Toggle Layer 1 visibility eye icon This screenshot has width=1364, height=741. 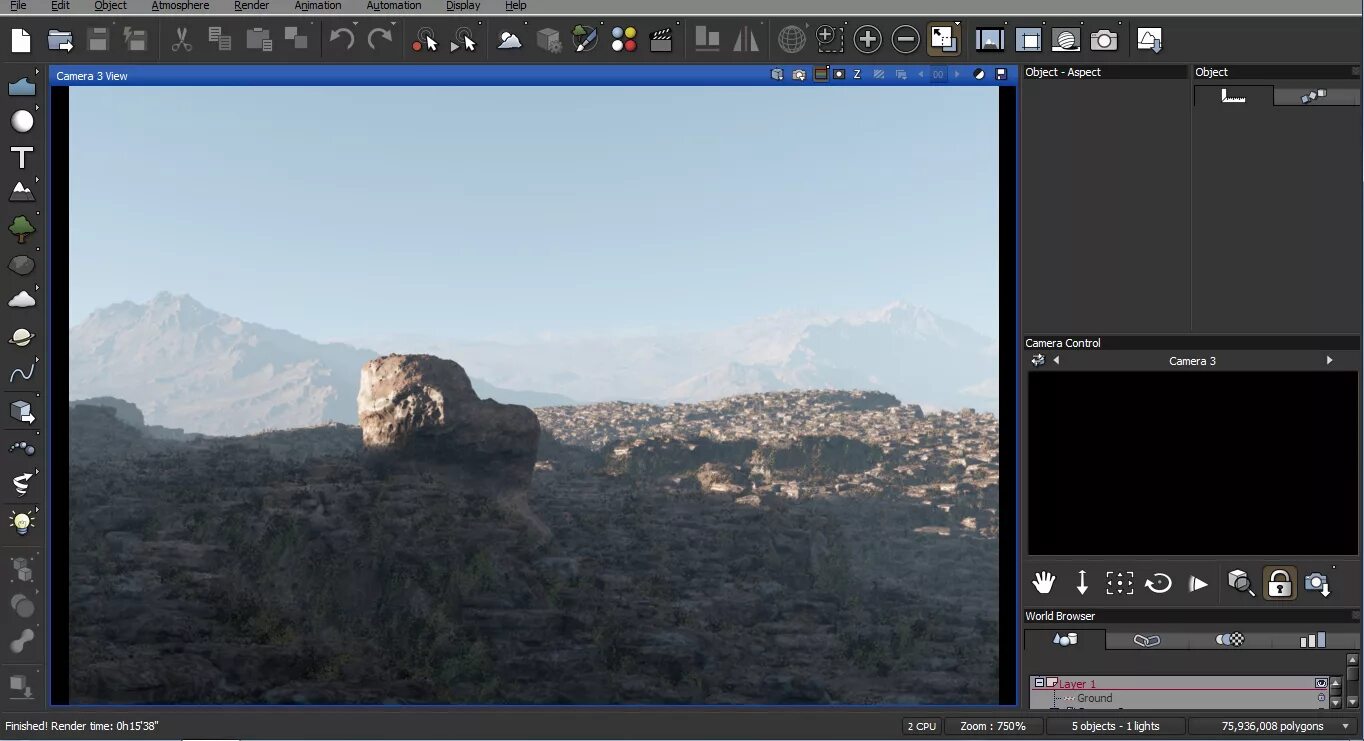pos(1321,683)
